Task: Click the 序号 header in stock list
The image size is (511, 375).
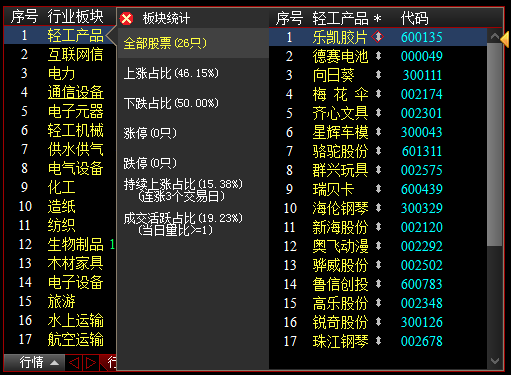Action: (289, 18)
